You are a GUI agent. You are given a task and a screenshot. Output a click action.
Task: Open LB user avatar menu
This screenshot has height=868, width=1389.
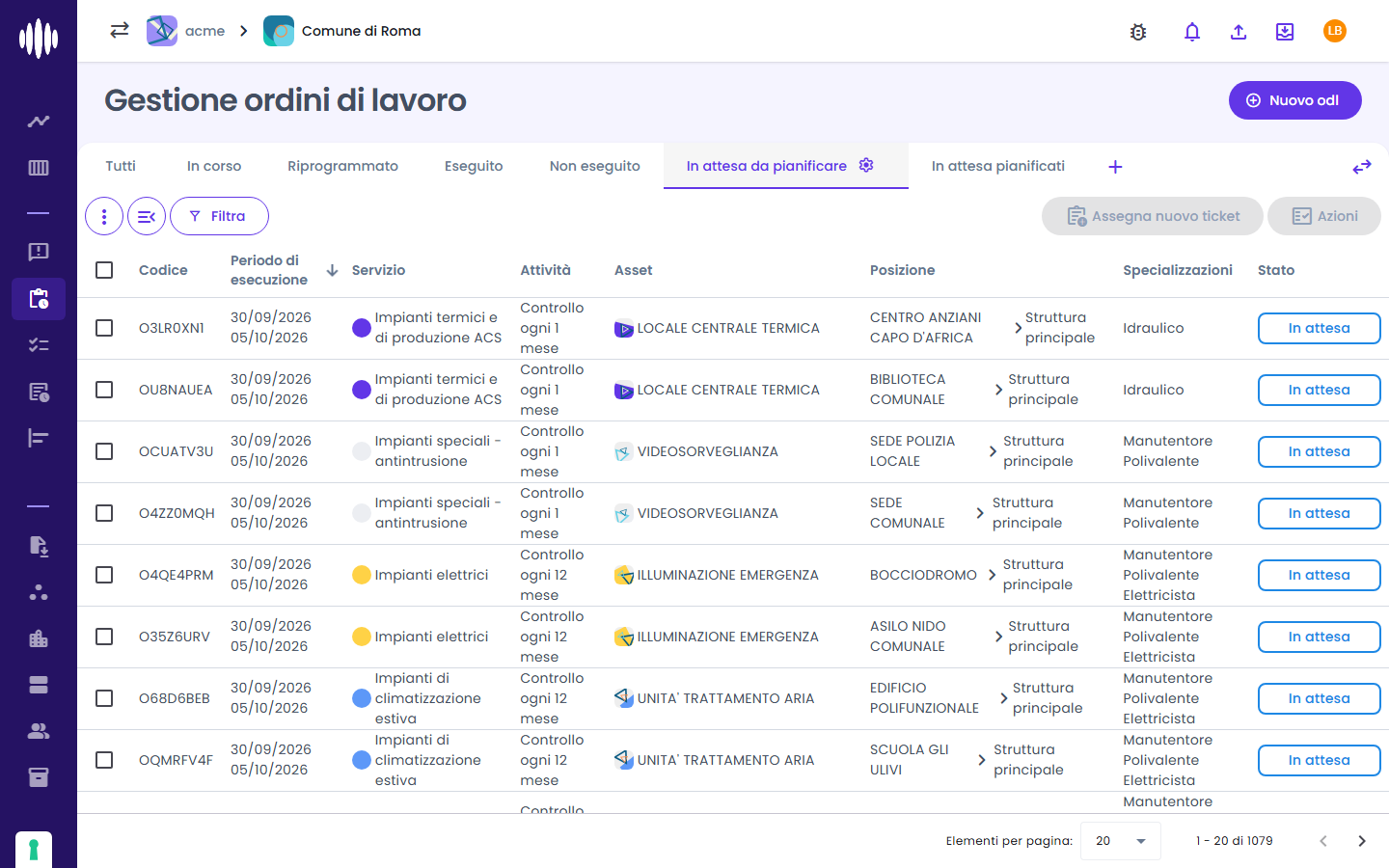coord(1335,31)
